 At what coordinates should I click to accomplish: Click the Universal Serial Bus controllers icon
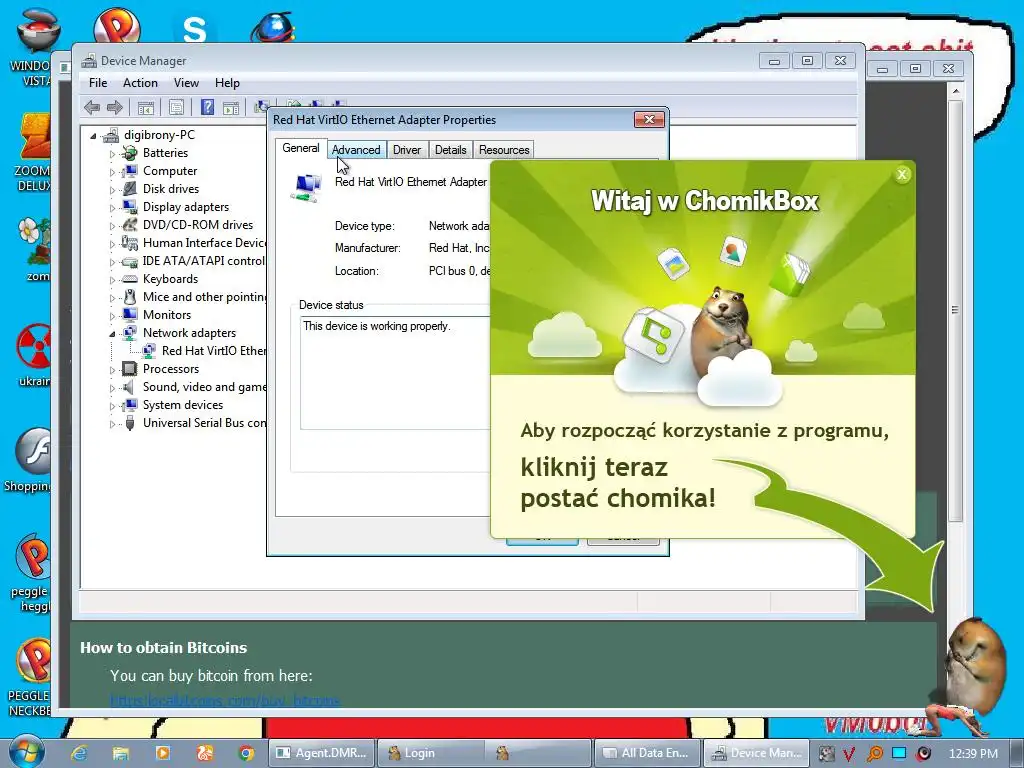click(x=130, y=423)
